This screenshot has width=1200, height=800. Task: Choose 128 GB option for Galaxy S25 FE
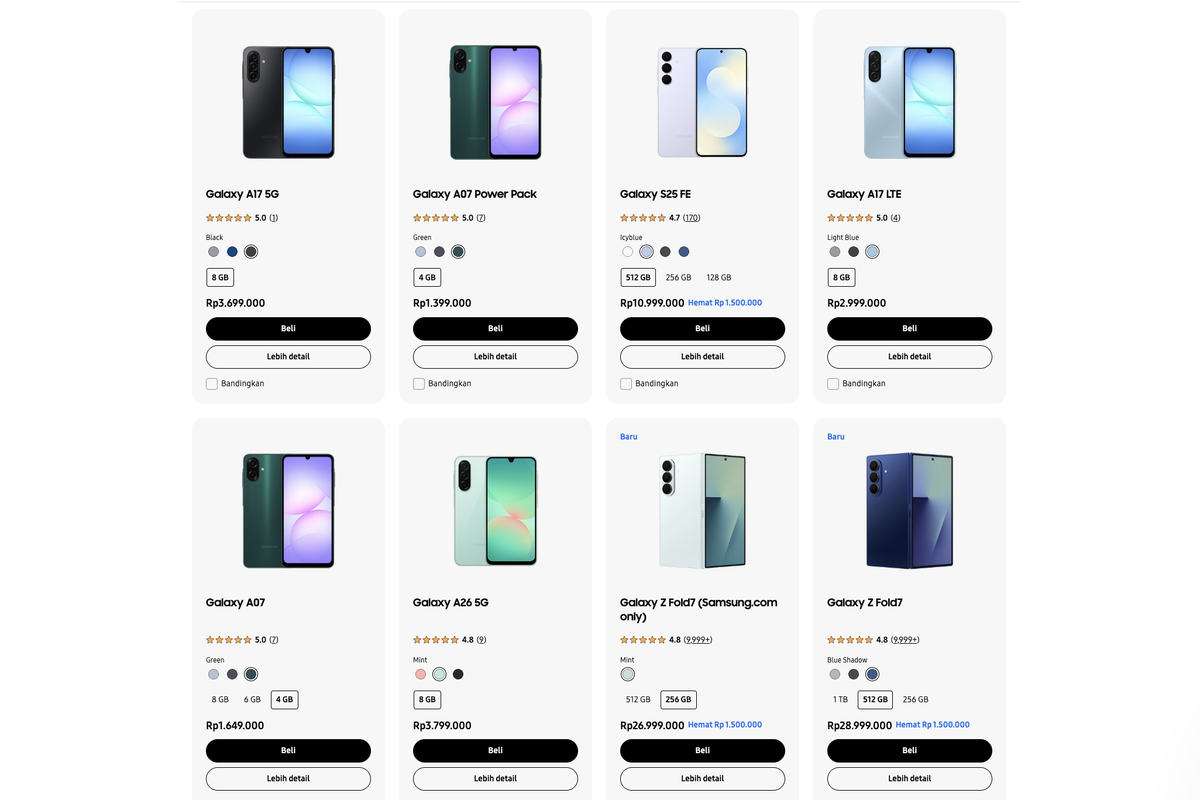pos(718,278)
